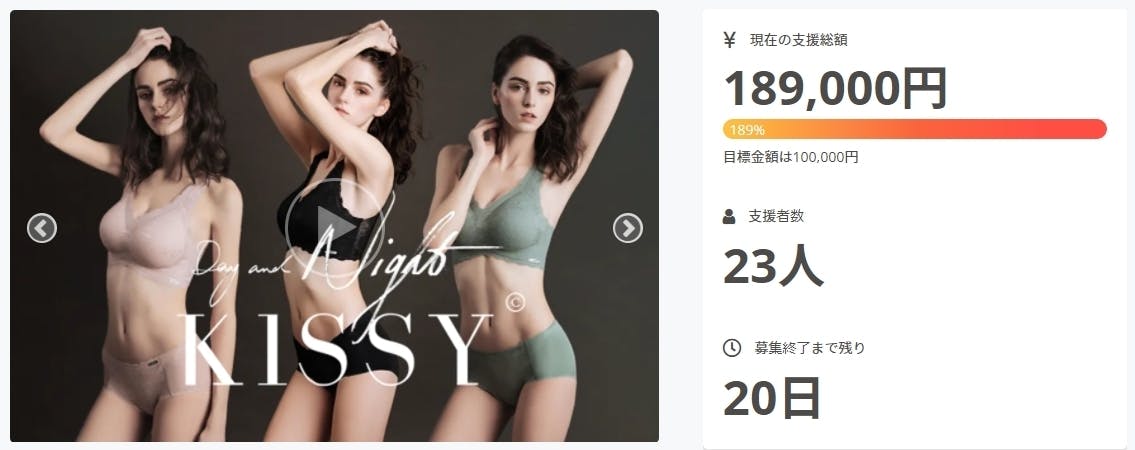1135x450 pixels.
Task: Click the 23人 supporter count
Action: click(x=773, y=267)
